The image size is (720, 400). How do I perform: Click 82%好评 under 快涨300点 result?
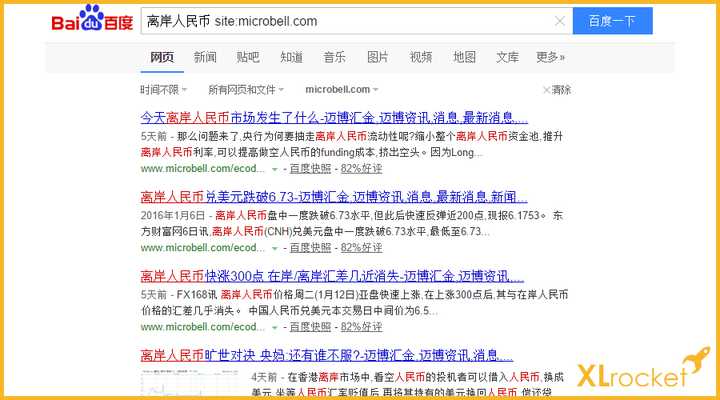361,327
